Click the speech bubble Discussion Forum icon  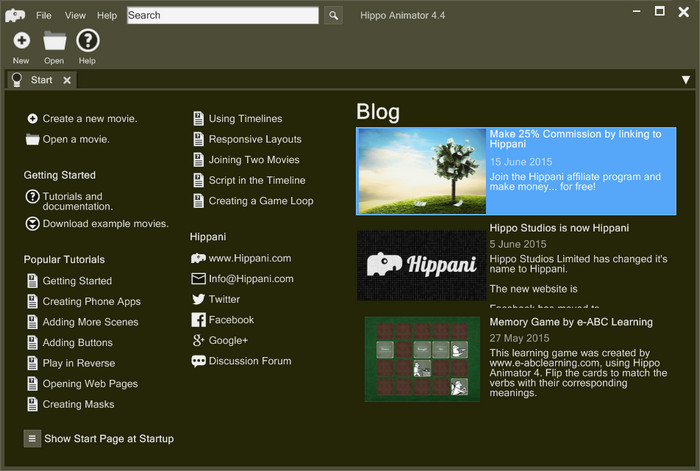coord(198,361)
